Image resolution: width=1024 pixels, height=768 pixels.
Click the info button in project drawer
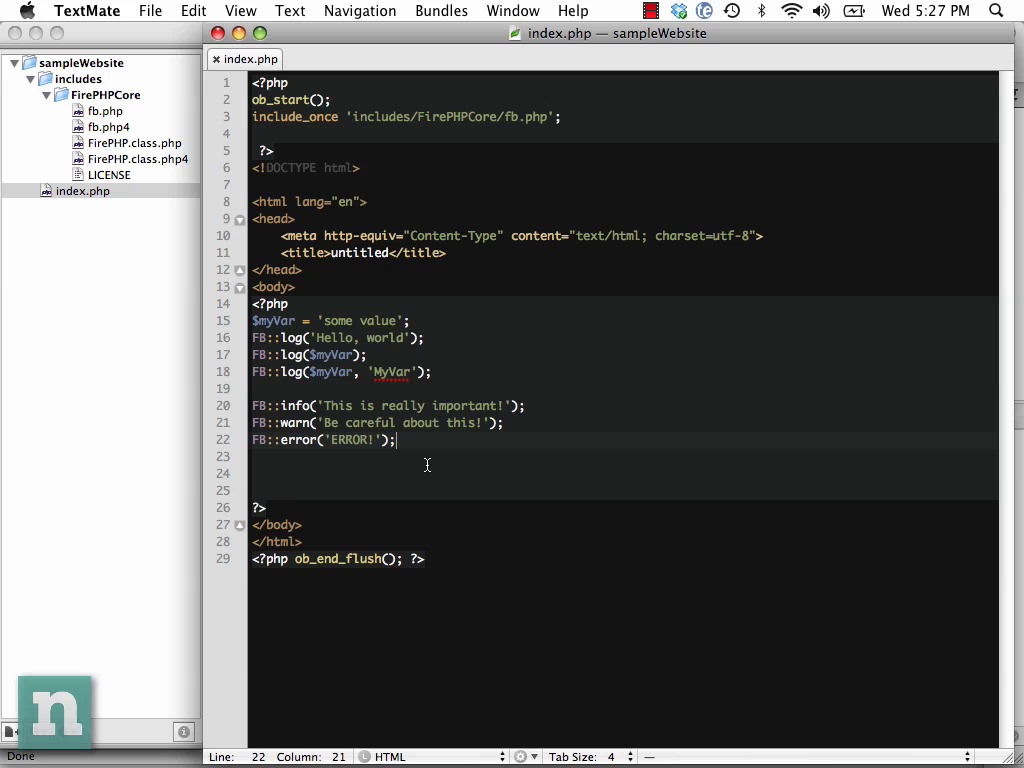pos(184,732)
